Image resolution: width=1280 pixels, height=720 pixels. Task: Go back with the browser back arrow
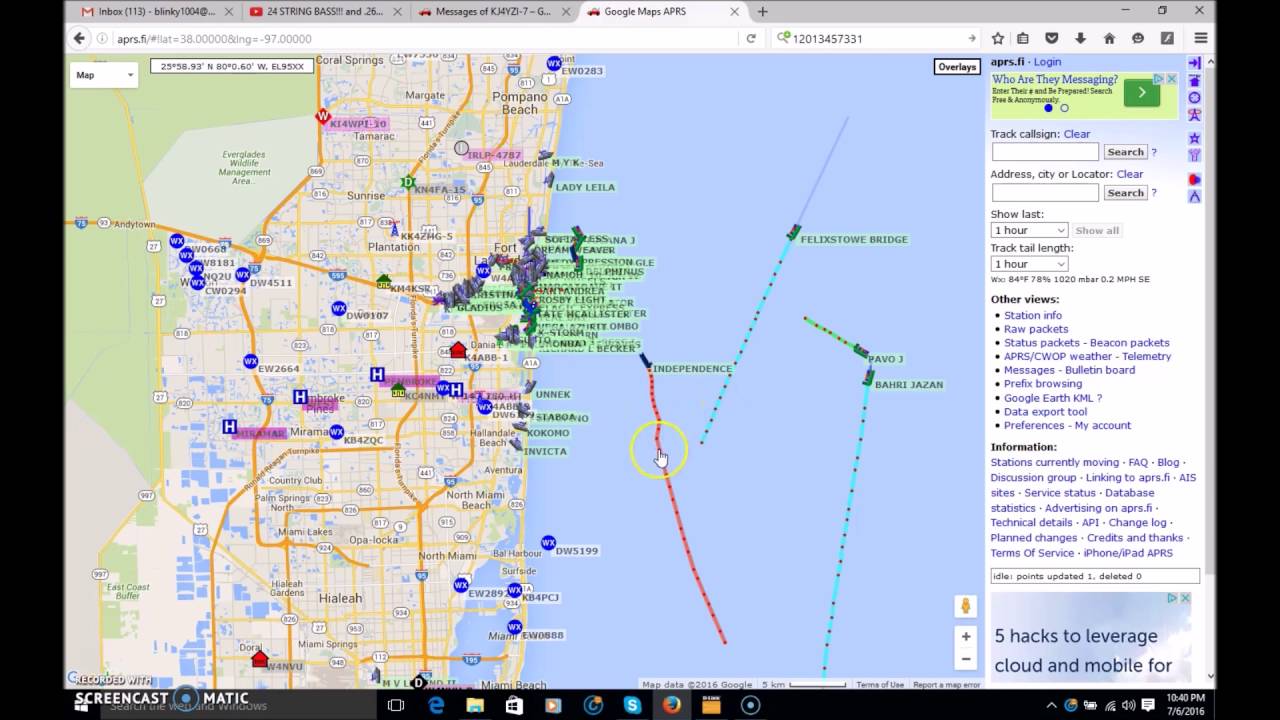pyautogui.click(x=79, y=38)
